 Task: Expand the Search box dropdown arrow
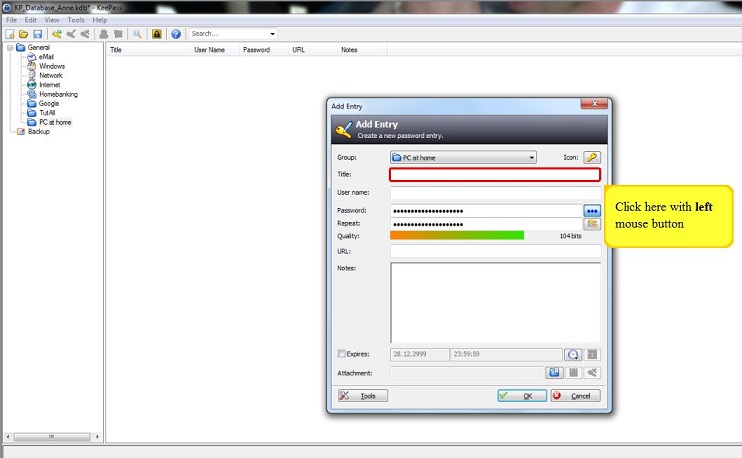click(273, 34)
